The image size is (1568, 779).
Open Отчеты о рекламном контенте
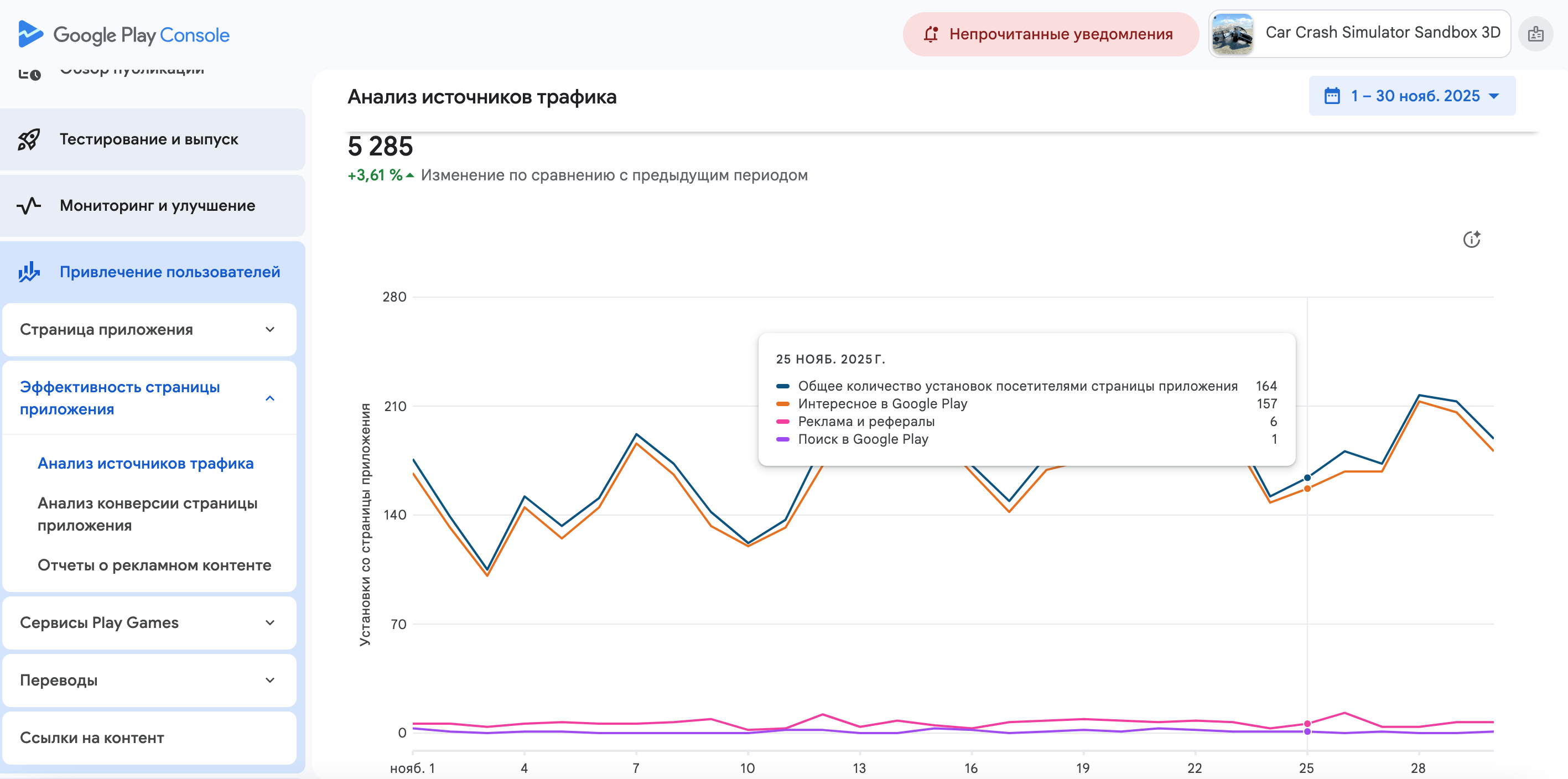[x=154, y=565]
